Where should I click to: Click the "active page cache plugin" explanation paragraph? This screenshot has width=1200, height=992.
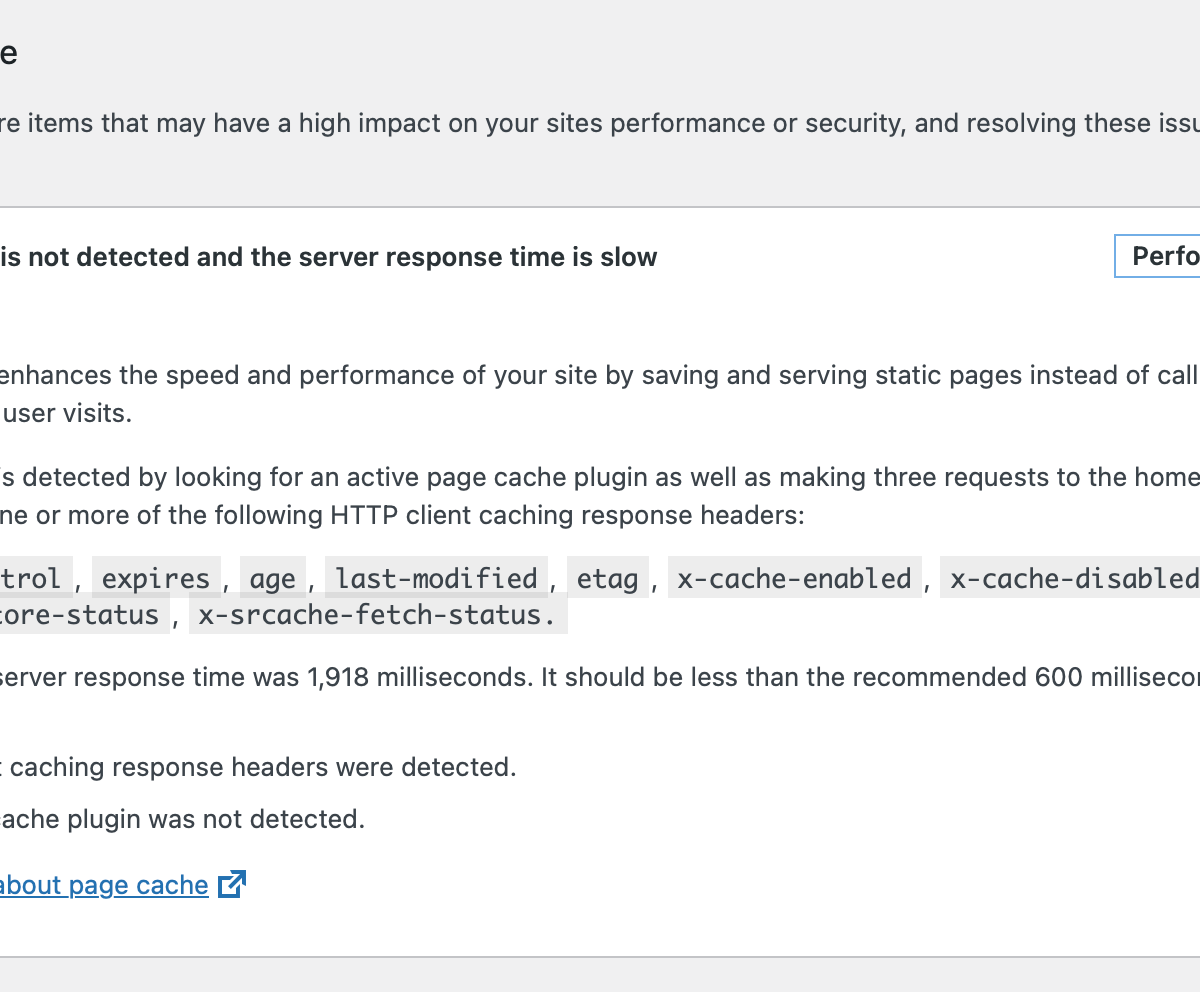click(600, 496)
